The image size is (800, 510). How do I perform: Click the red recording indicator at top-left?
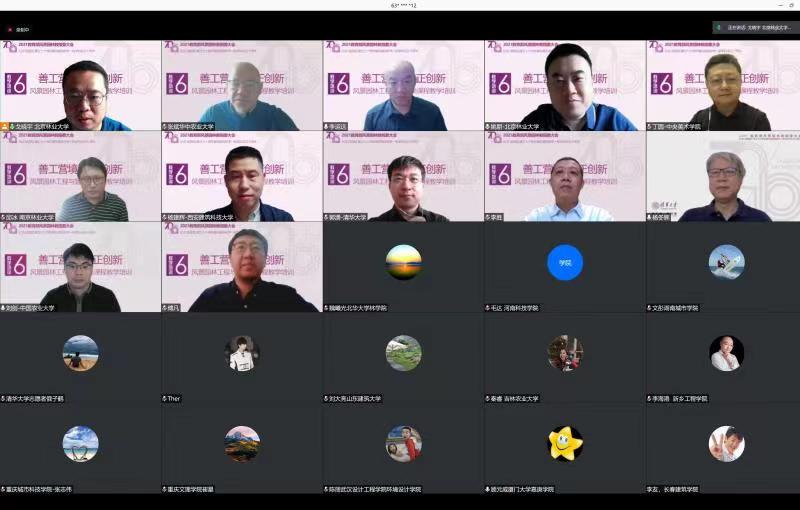tap(7, 29)
